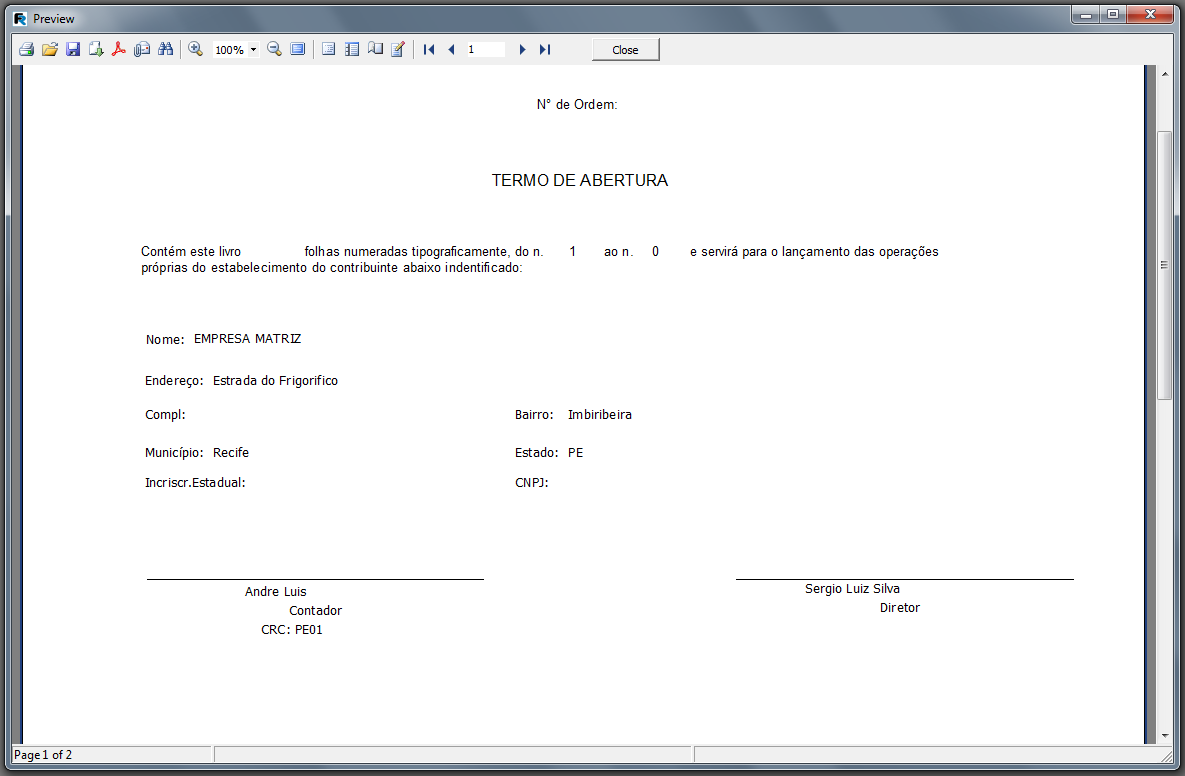Click the 'Diretor' title text
Image resolution: width=1185 pixels, height=776 pixels.
click(x=899, y=608)
